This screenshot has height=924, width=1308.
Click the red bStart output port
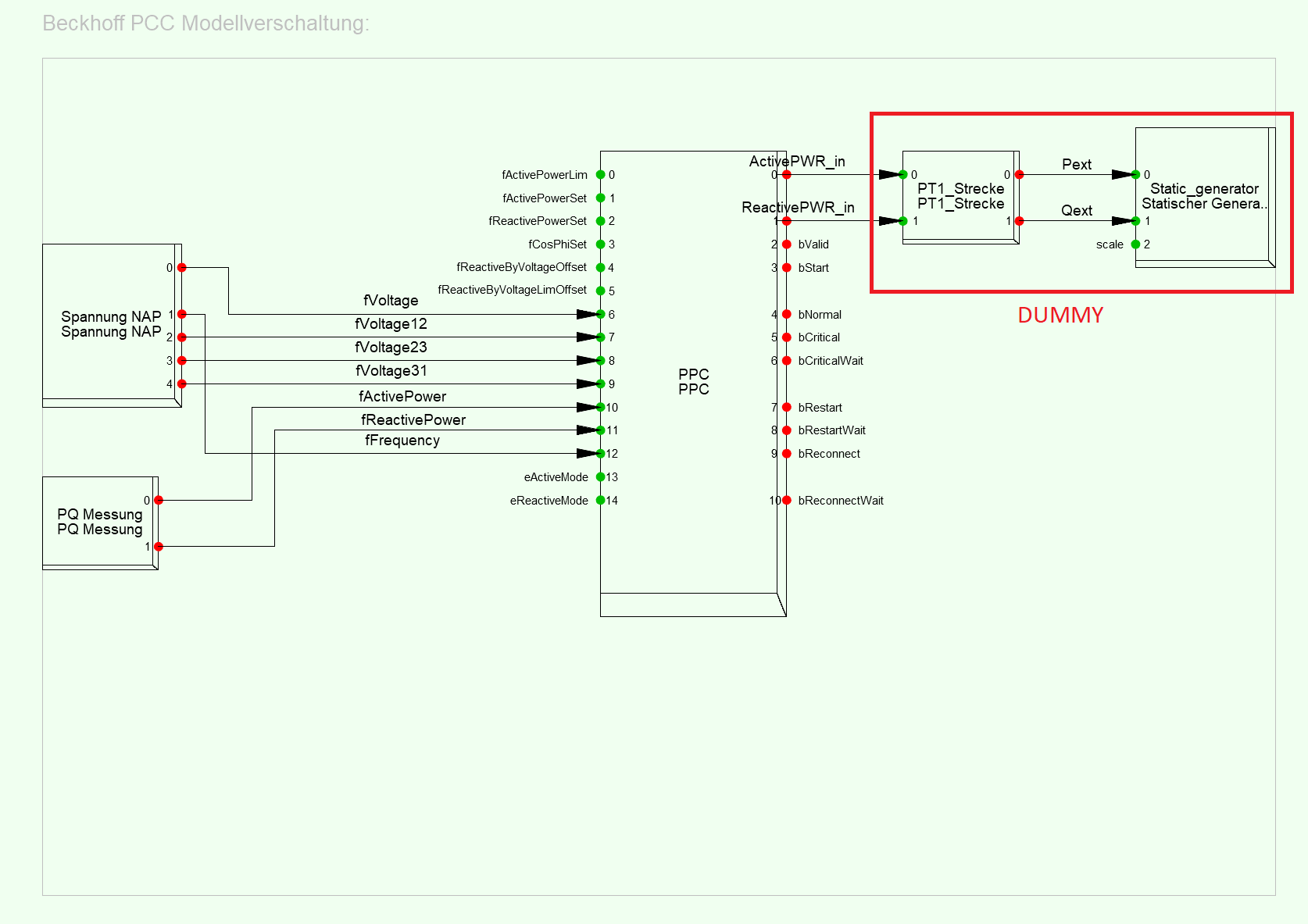787,268
